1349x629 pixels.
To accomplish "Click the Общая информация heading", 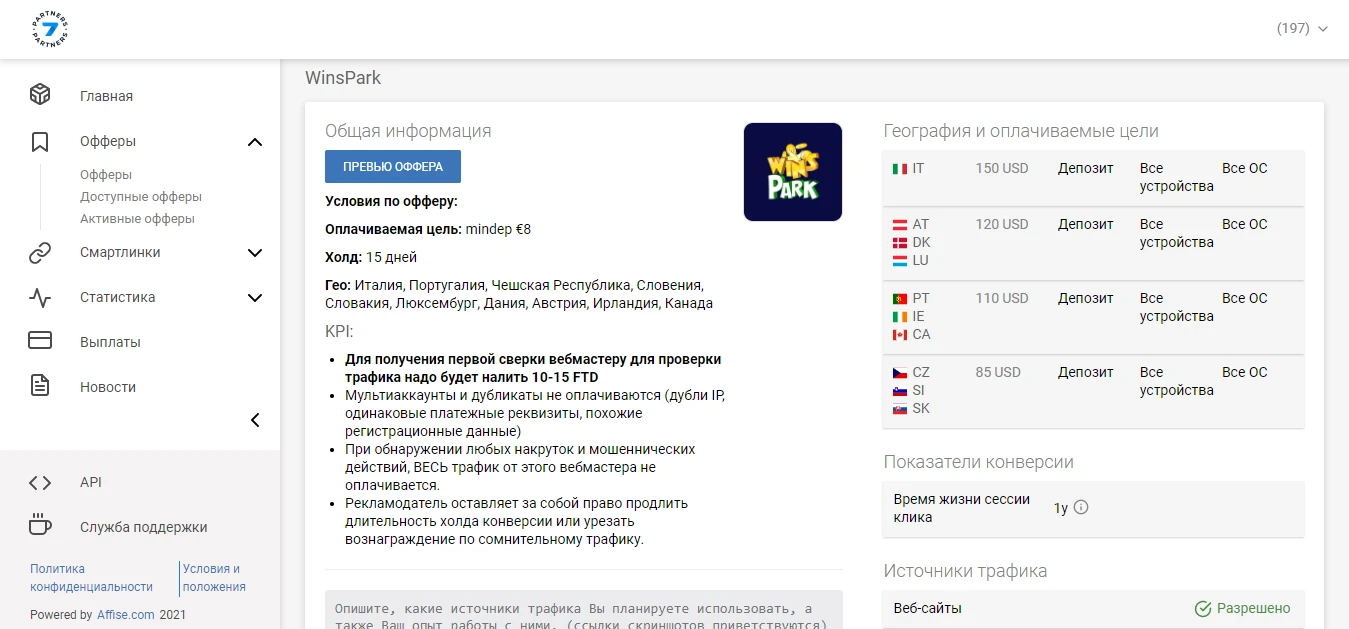I will [x=408, y=131].
